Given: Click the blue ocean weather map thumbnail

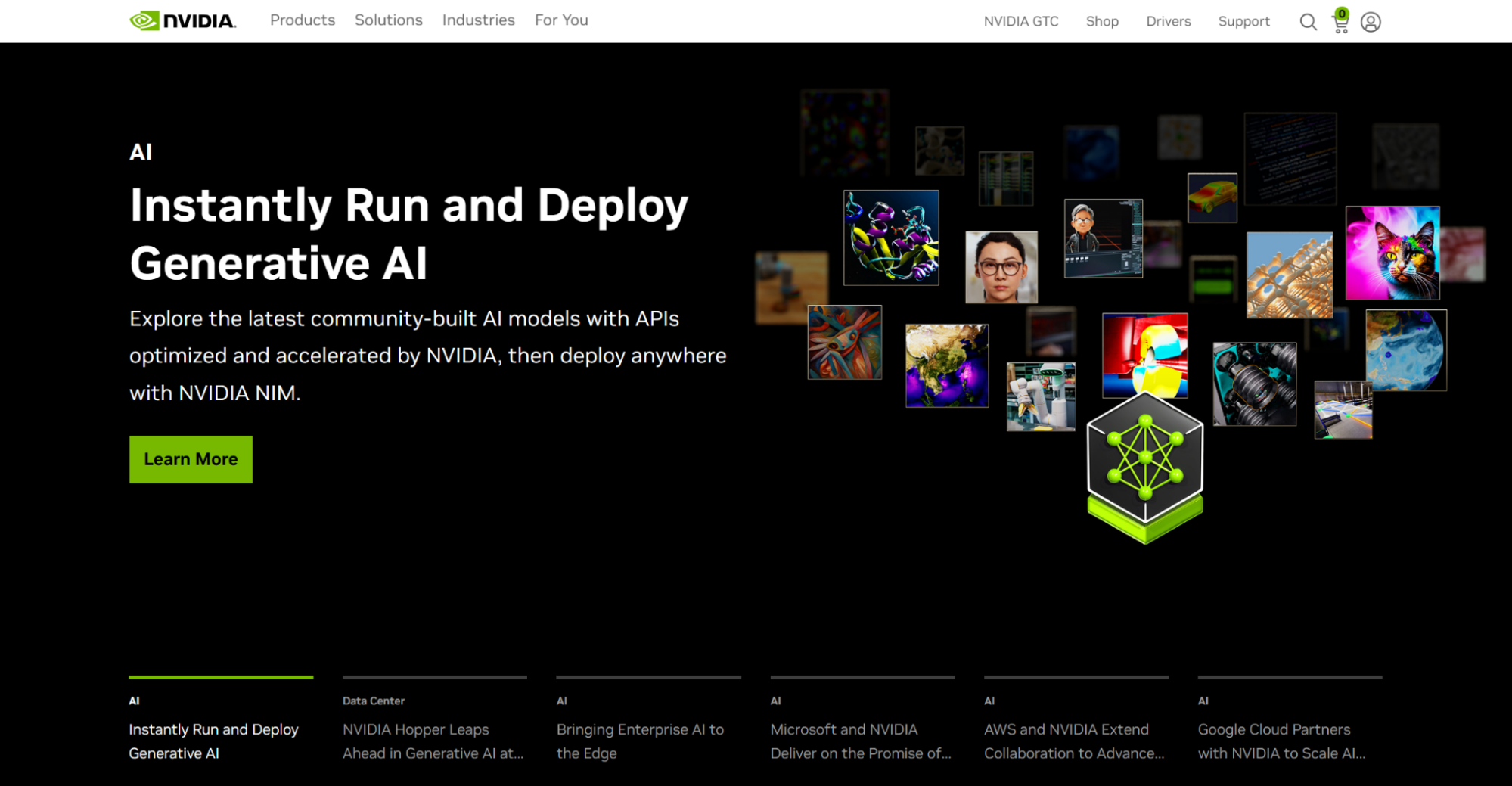Looking at the screenshot, I should 1406,350.
